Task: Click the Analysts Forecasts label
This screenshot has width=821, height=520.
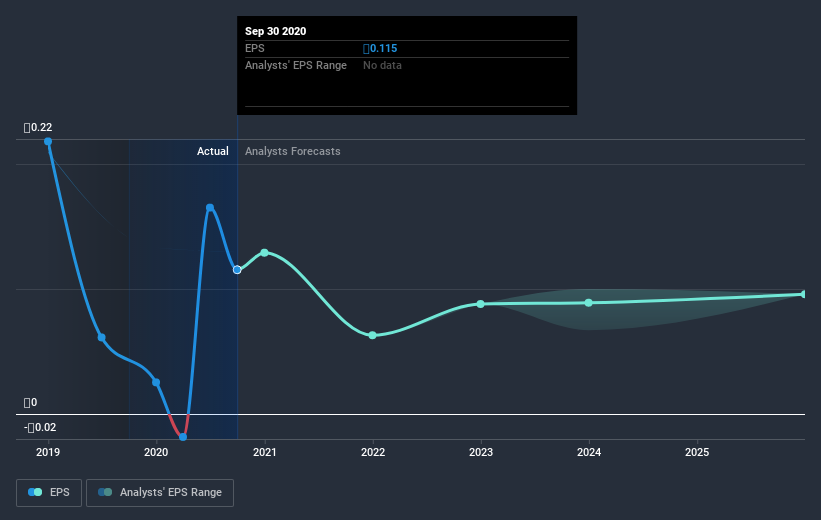Action: pos(293,151)
